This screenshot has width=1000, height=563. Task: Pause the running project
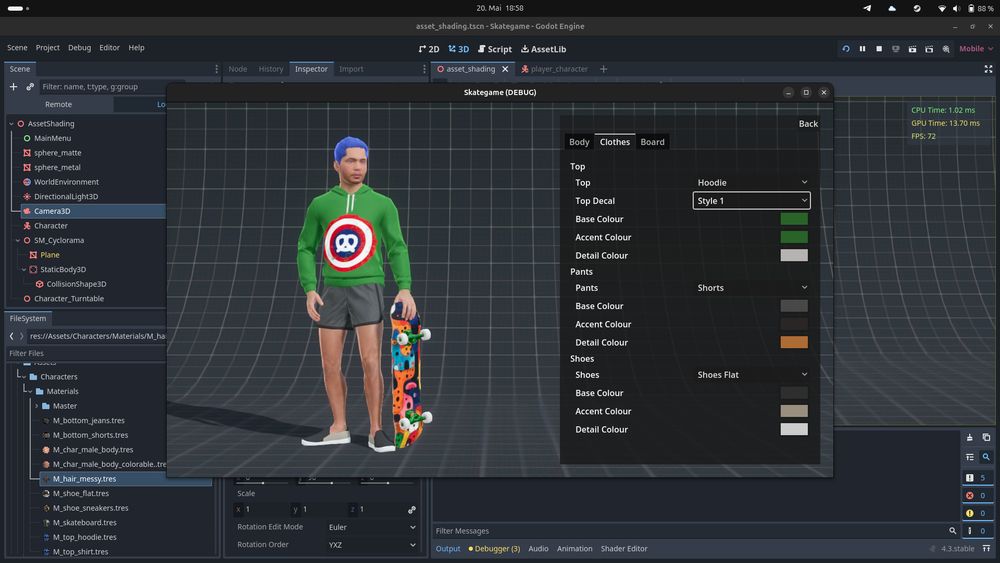point(862,48)
